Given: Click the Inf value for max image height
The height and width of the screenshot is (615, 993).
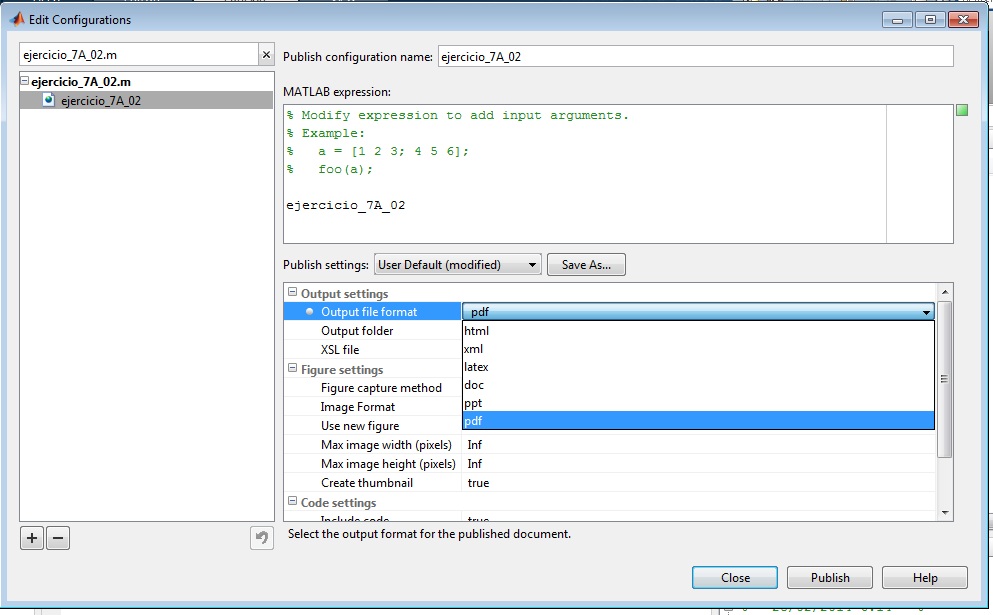Looking at the screenshot, I should (475, 464).
